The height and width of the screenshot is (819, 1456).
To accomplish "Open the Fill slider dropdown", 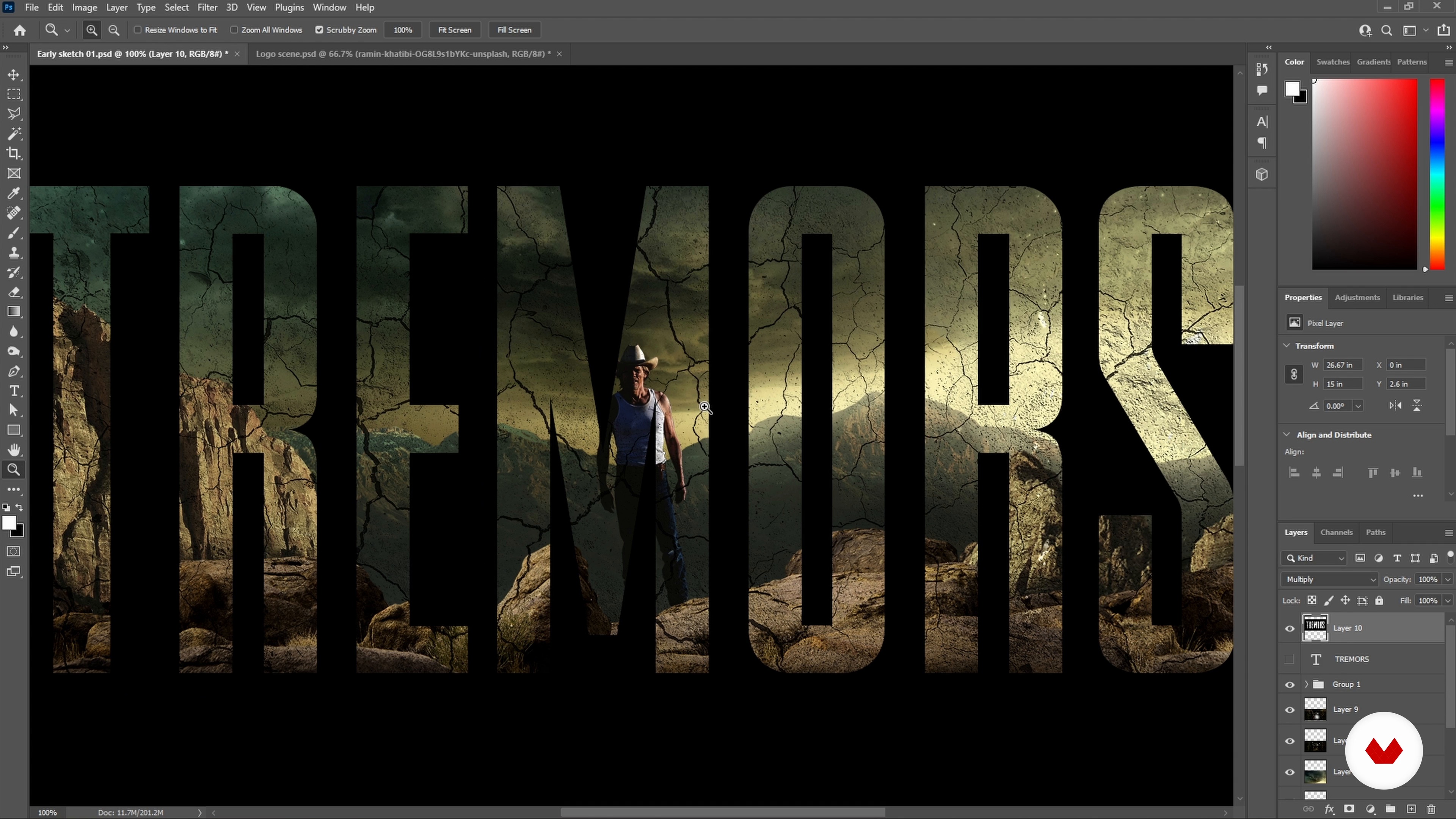I will point(1448,600).
